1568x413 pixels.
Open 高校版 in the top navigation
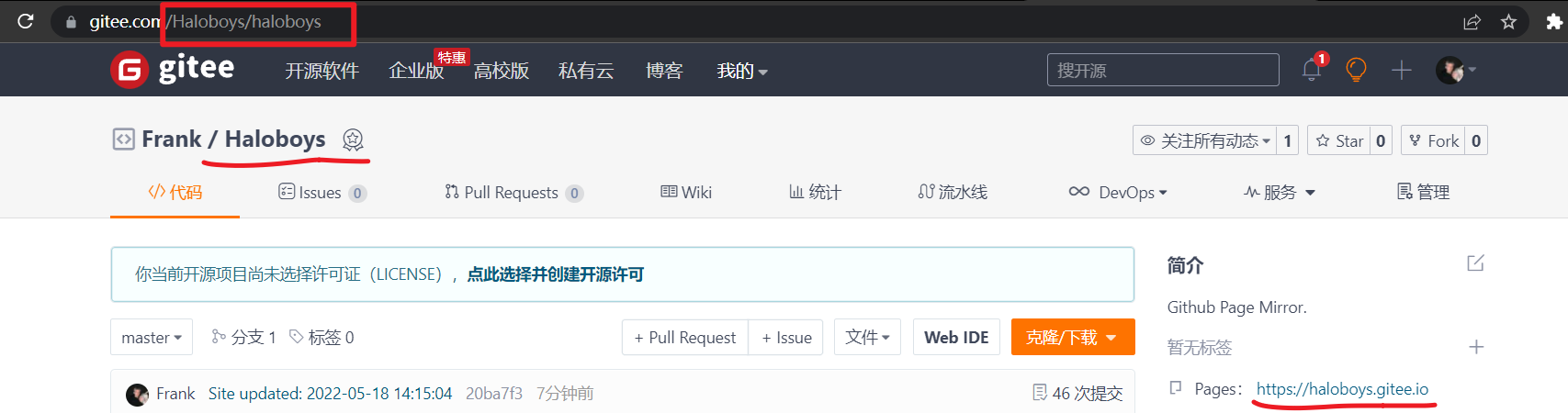click(502, 71)
